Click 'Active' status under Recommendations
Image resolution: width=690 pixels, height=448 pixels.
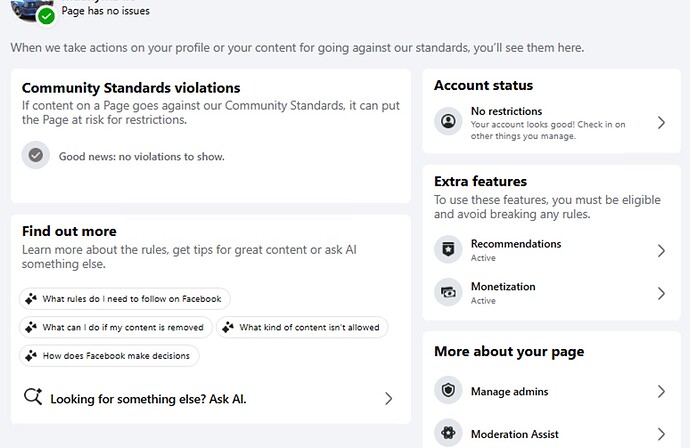[483, 258]
